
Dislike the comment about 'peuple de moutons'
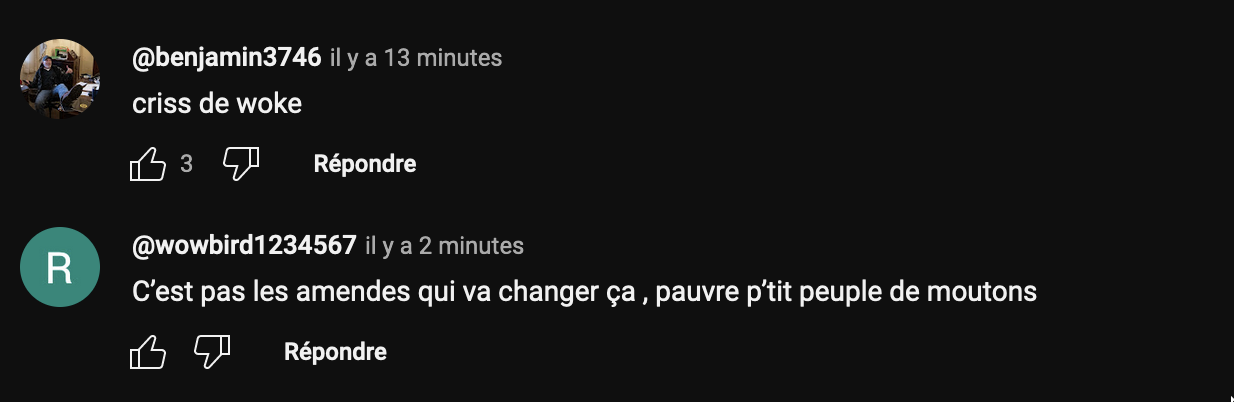212,352
